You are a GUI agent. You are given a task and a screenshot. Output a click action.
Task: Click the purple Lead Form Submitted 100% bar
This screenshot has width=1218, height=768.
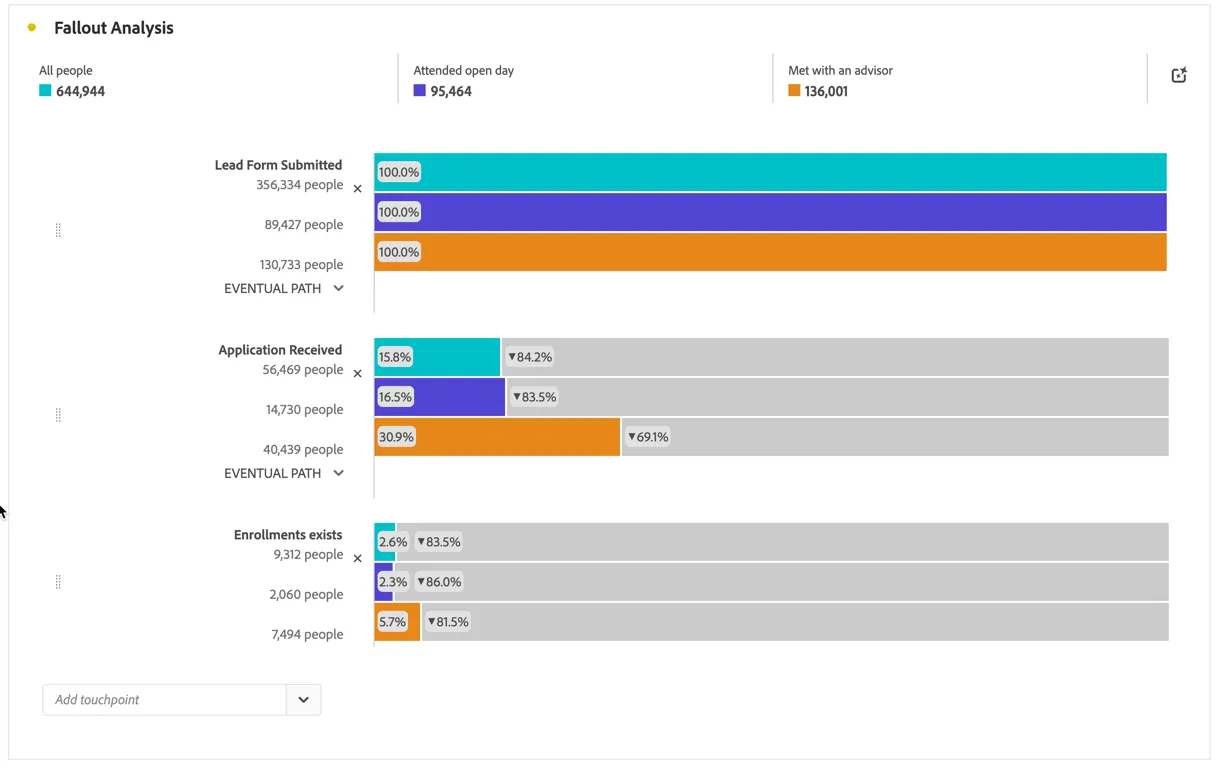click(770, 212)
